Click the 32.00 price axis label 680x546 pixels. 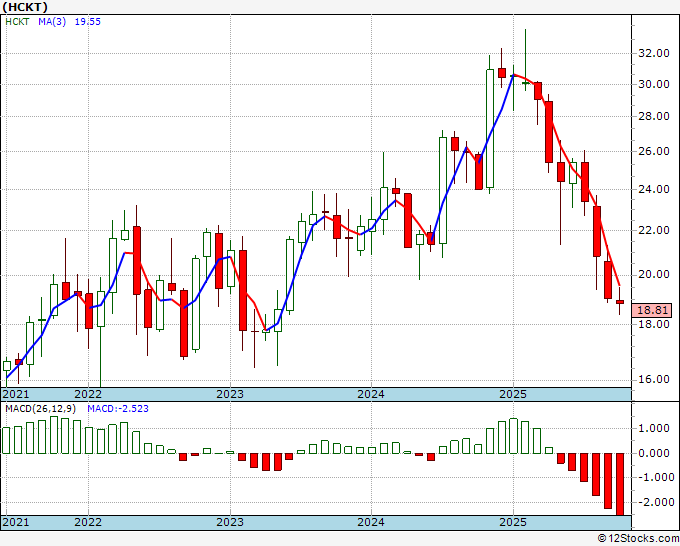point(654,53)
